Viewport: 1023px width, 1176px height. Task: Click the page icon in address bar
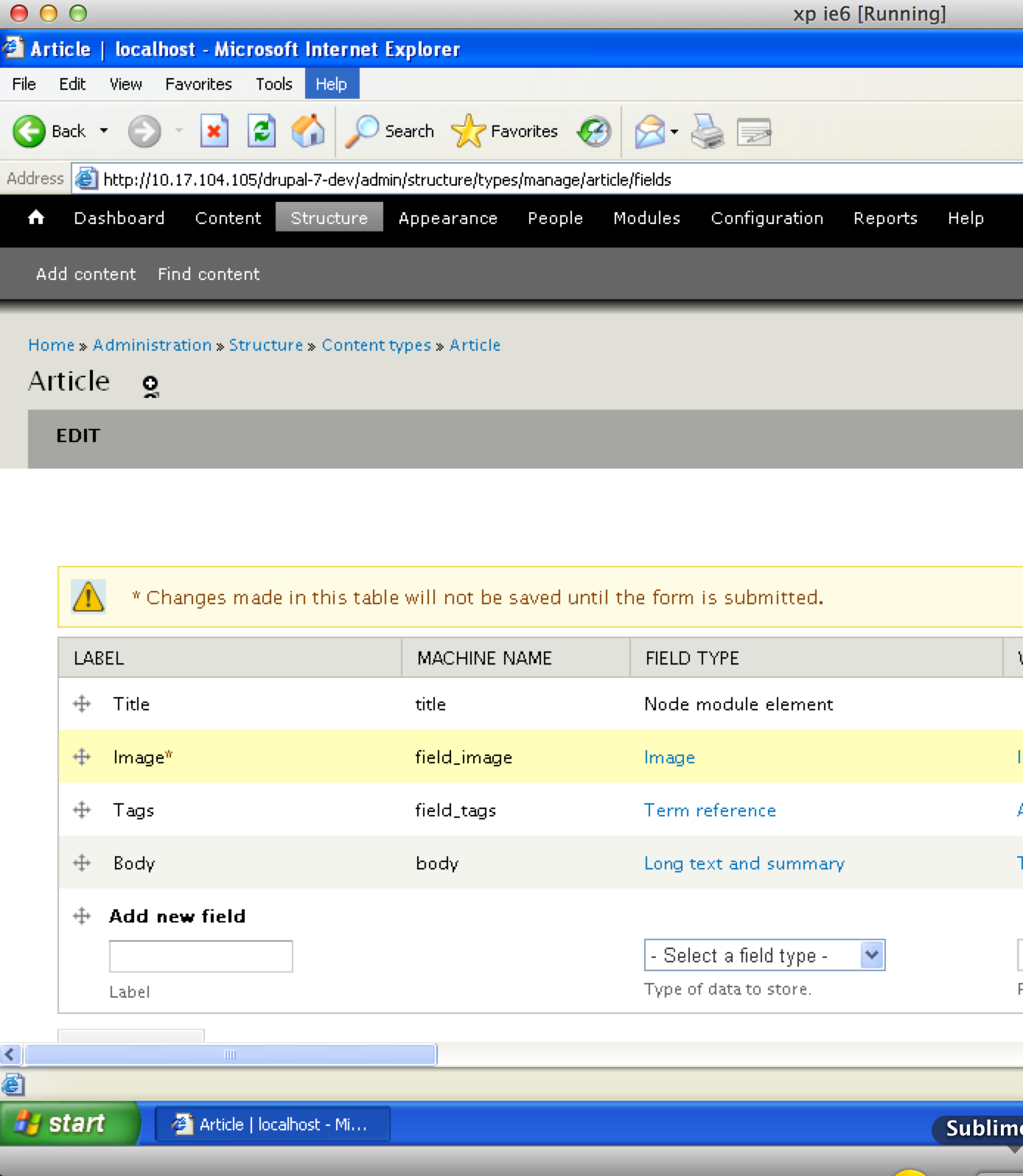click(87, 178)
